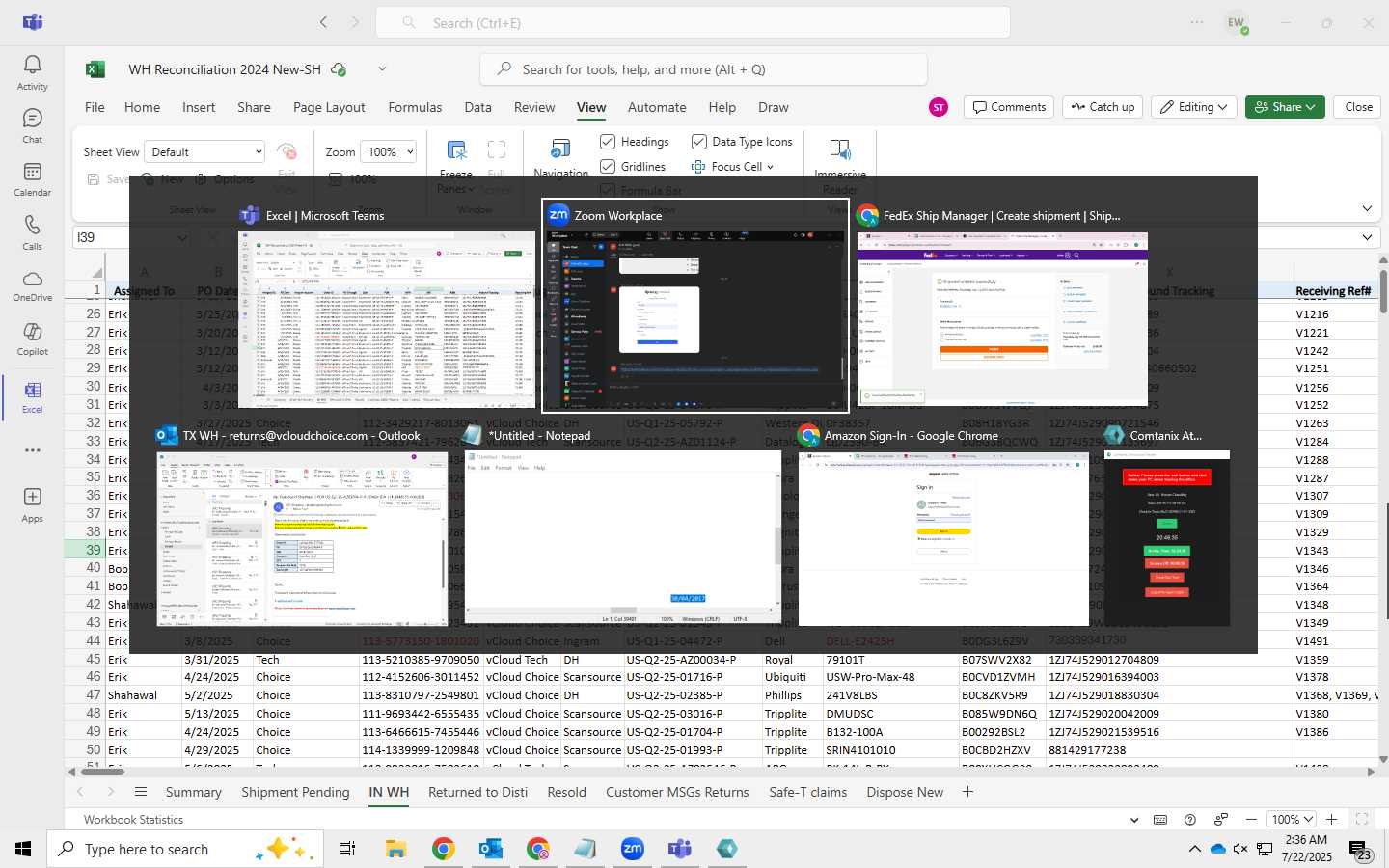
Task: Open the file name dropdown chevron
Action: point(382,68)
